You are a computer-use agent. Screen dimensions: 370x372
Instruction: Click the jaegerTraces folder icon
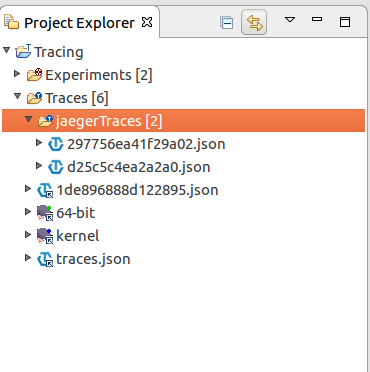click(45, 121)
